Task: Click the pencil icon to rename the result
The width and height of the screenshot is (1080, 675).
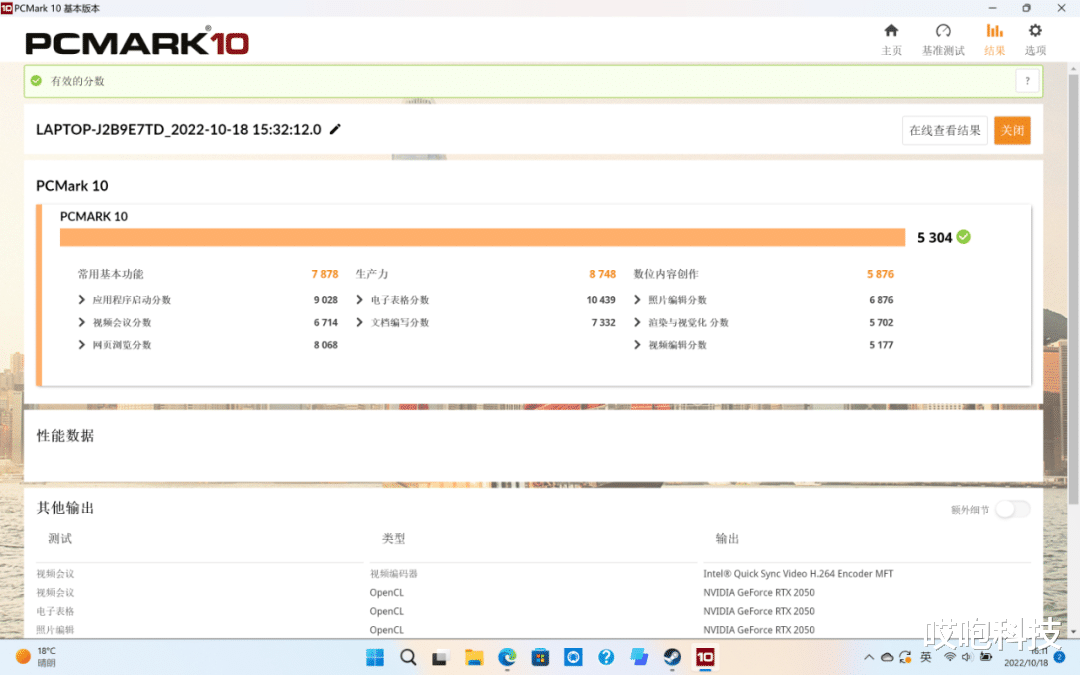Action: coord(335,130)
